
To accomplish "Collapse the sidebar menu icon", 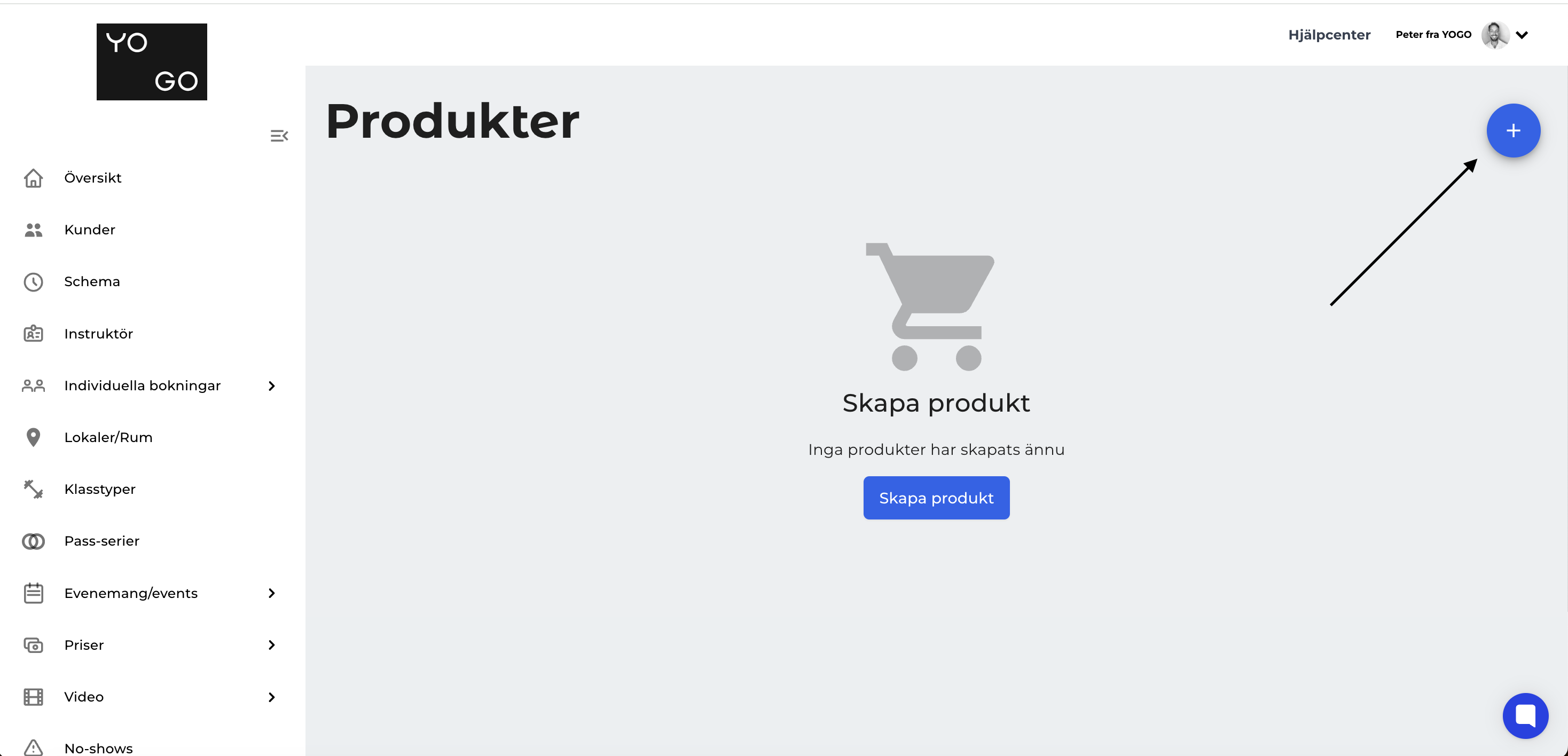I will 279,136.
